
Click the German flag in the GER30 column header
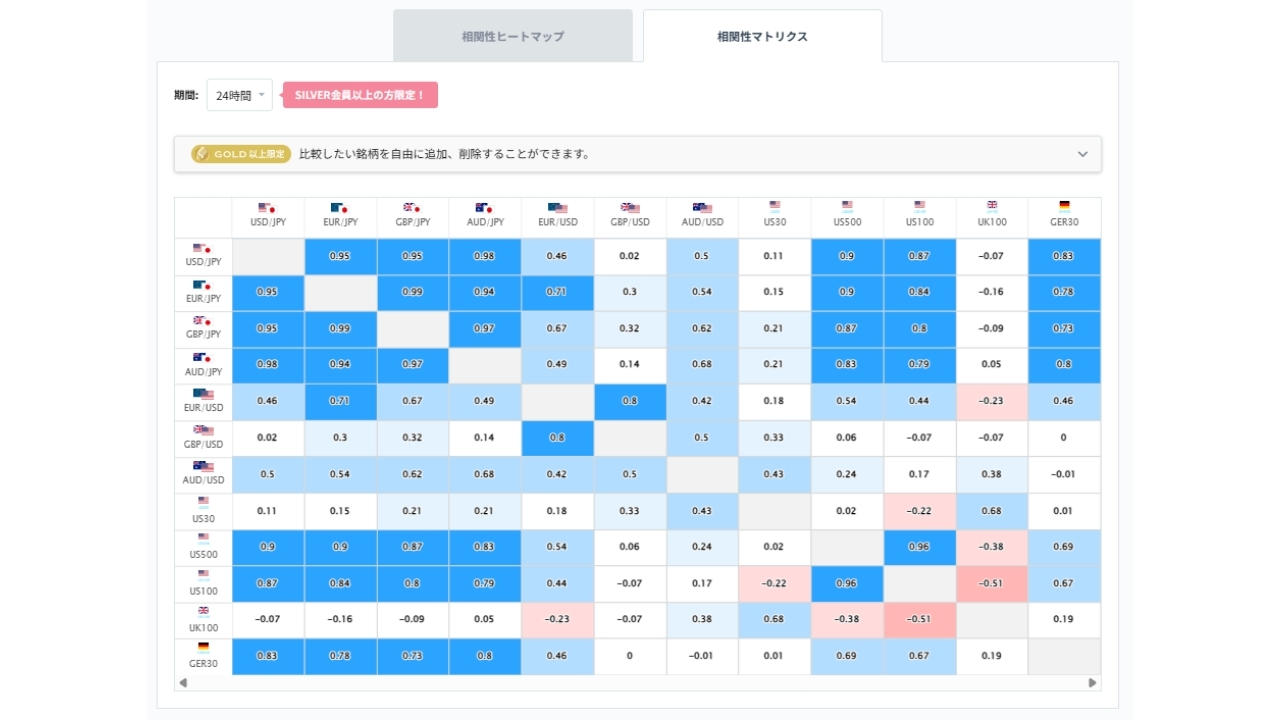[1064, 206]
